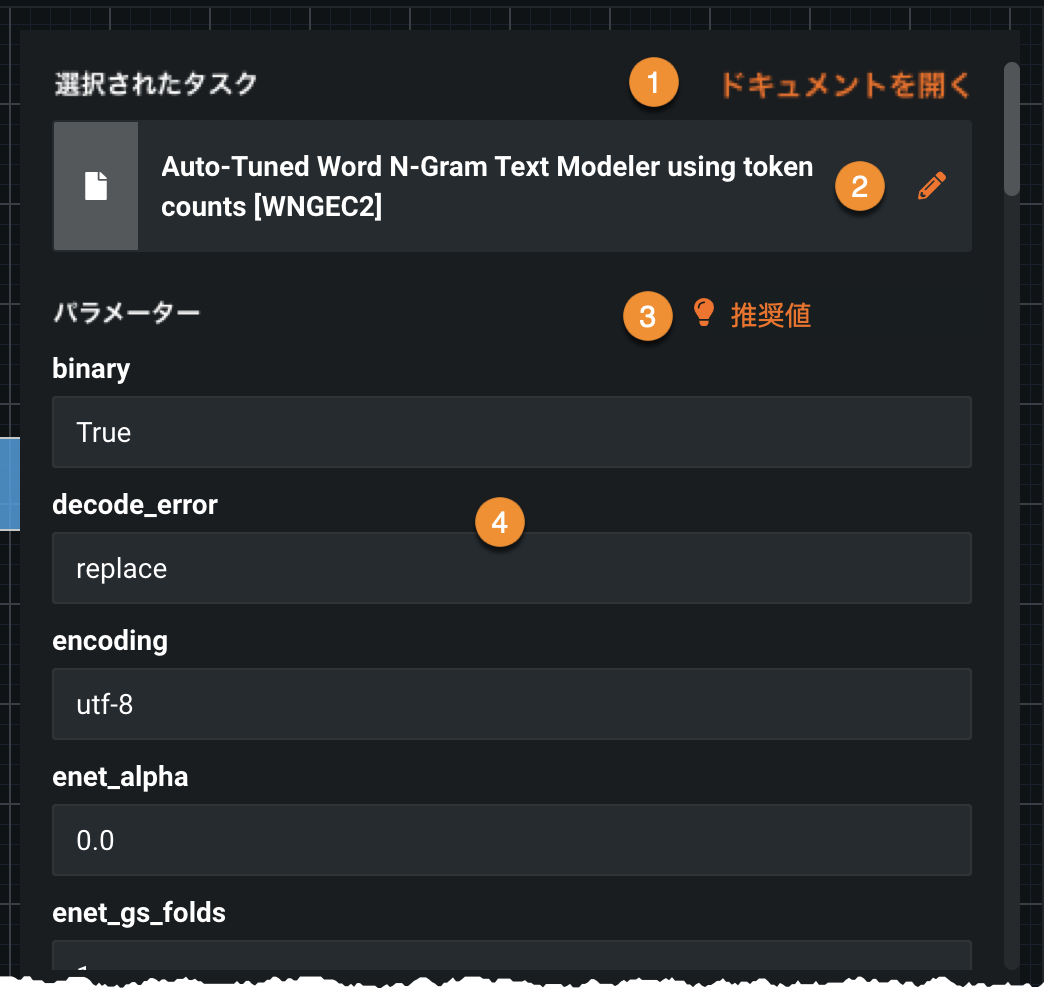Click the orange badge numbered 2
Image resolution: width=1044 pixels, height=988 pixels.
(x=859, y=186)
